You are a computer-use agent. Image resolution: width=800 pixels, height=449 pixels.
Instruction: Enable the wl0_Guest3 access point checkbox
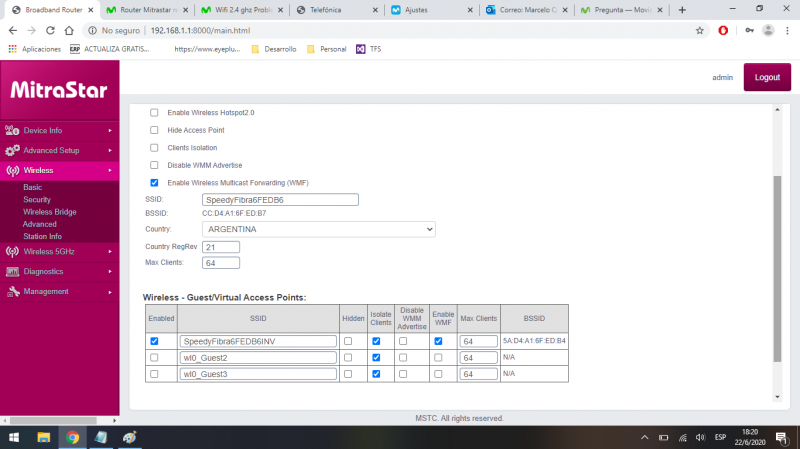pyautogui.click(x=154, y=374)
